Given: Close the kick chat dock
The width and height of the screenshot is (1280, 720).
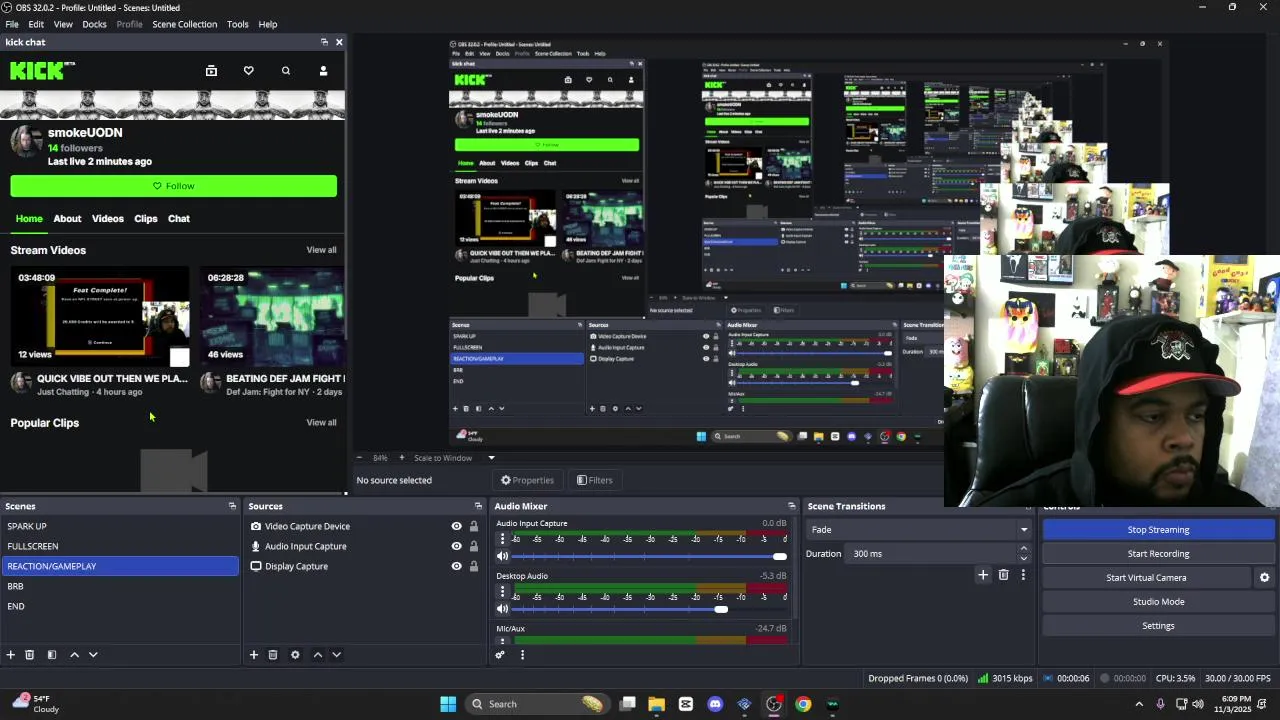Looking at the screenshot, I should 339,42.
